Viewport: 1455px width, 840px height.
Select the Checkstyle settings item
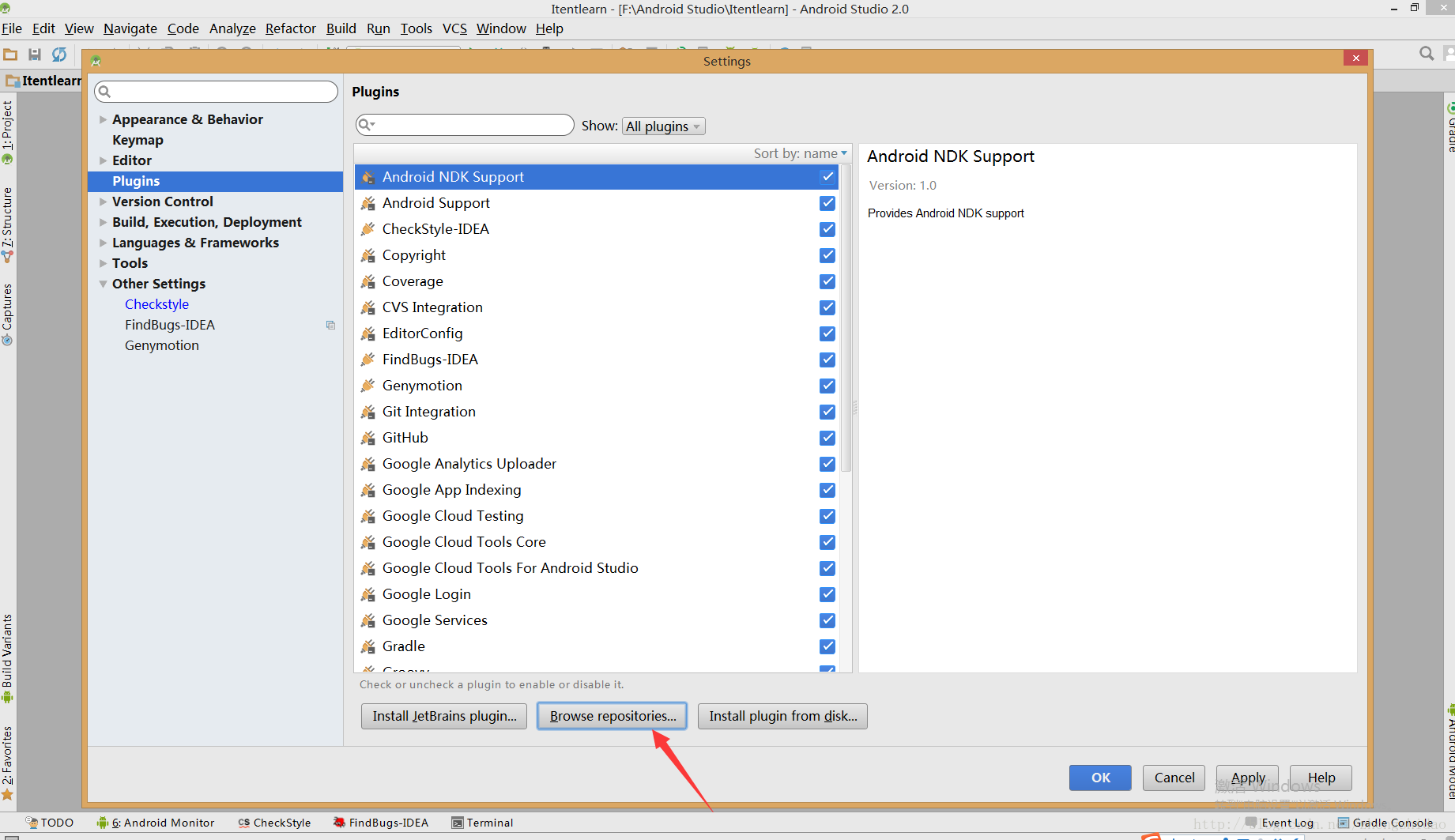point(156,304)
